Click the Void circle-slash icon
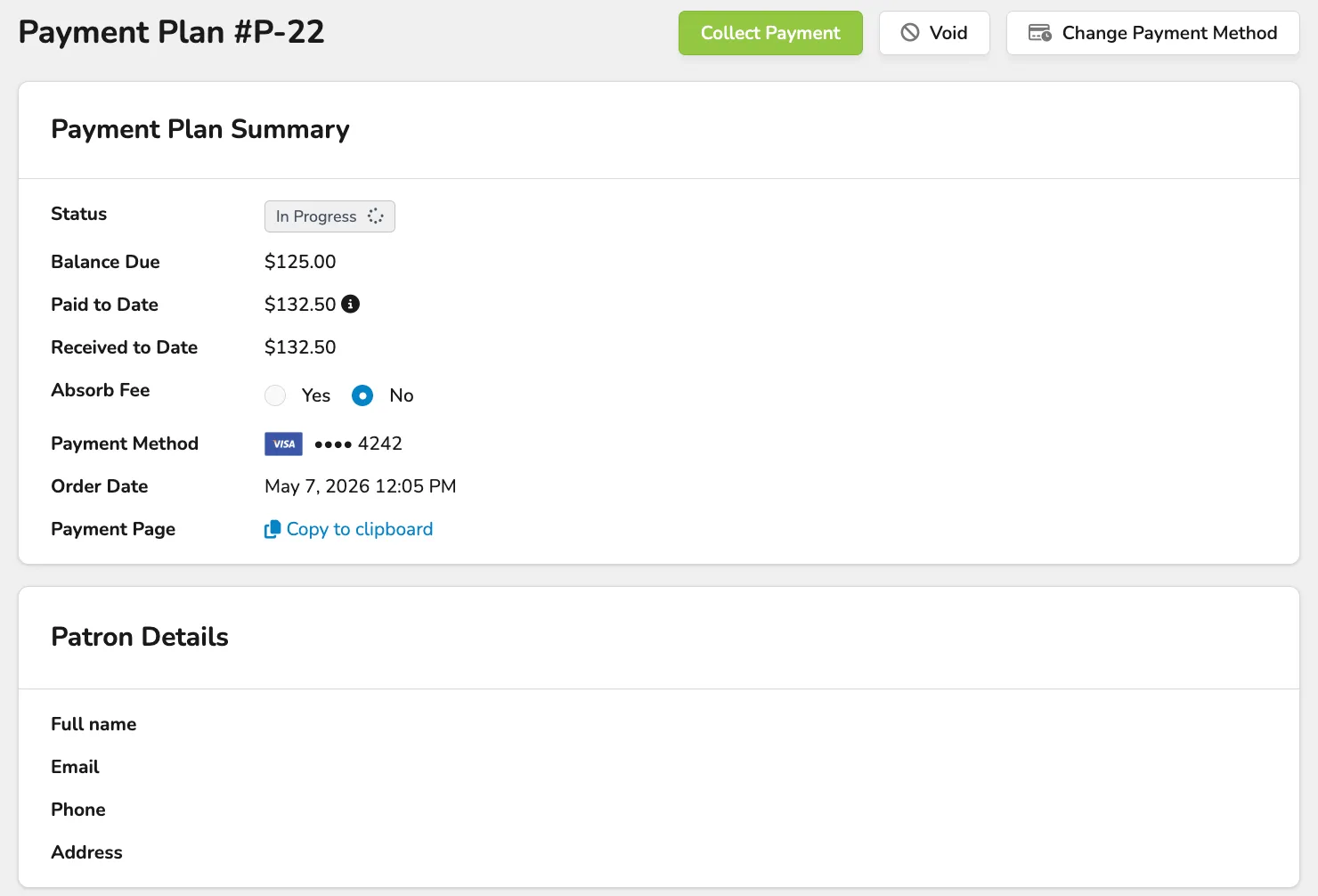Image resolution: width=1318 pixels, height=896 pixels. point(910,33)
